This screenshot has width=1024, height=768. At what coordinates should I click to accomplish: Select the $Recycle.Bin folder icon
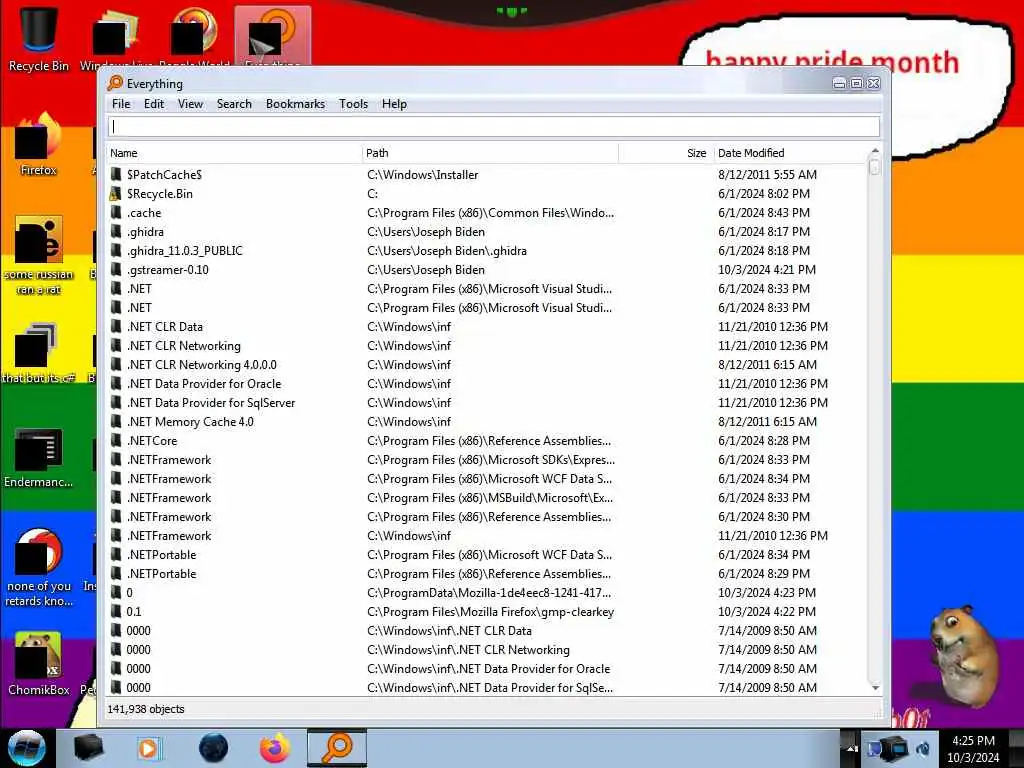tap(116, 193)
